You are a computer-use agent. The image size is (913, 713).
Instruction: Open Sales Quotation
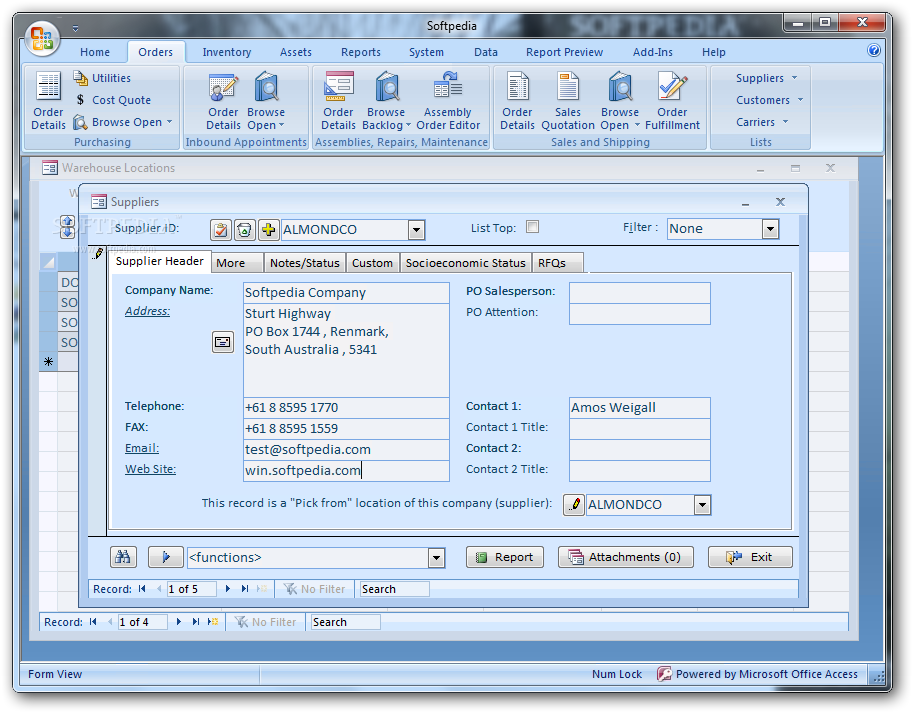tap(568, 101)
